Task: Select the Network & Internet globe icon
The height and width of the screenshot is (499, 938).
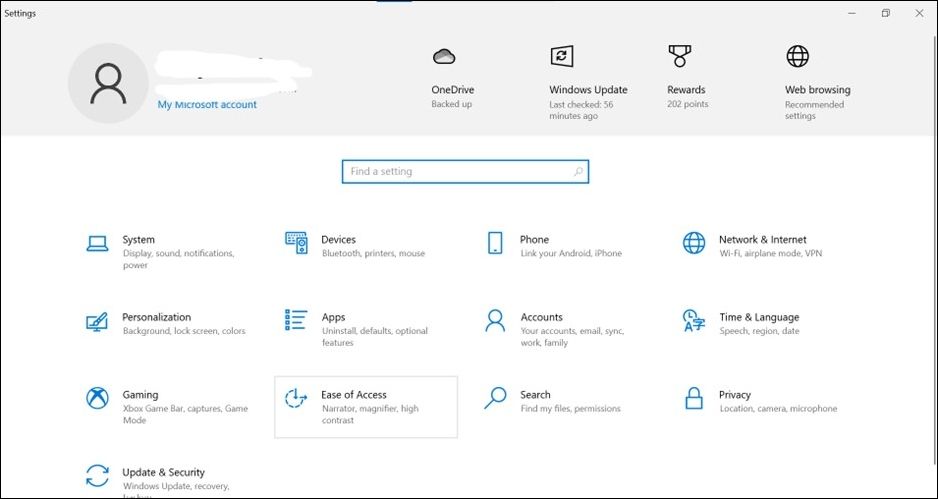Action: pos(693,243)
